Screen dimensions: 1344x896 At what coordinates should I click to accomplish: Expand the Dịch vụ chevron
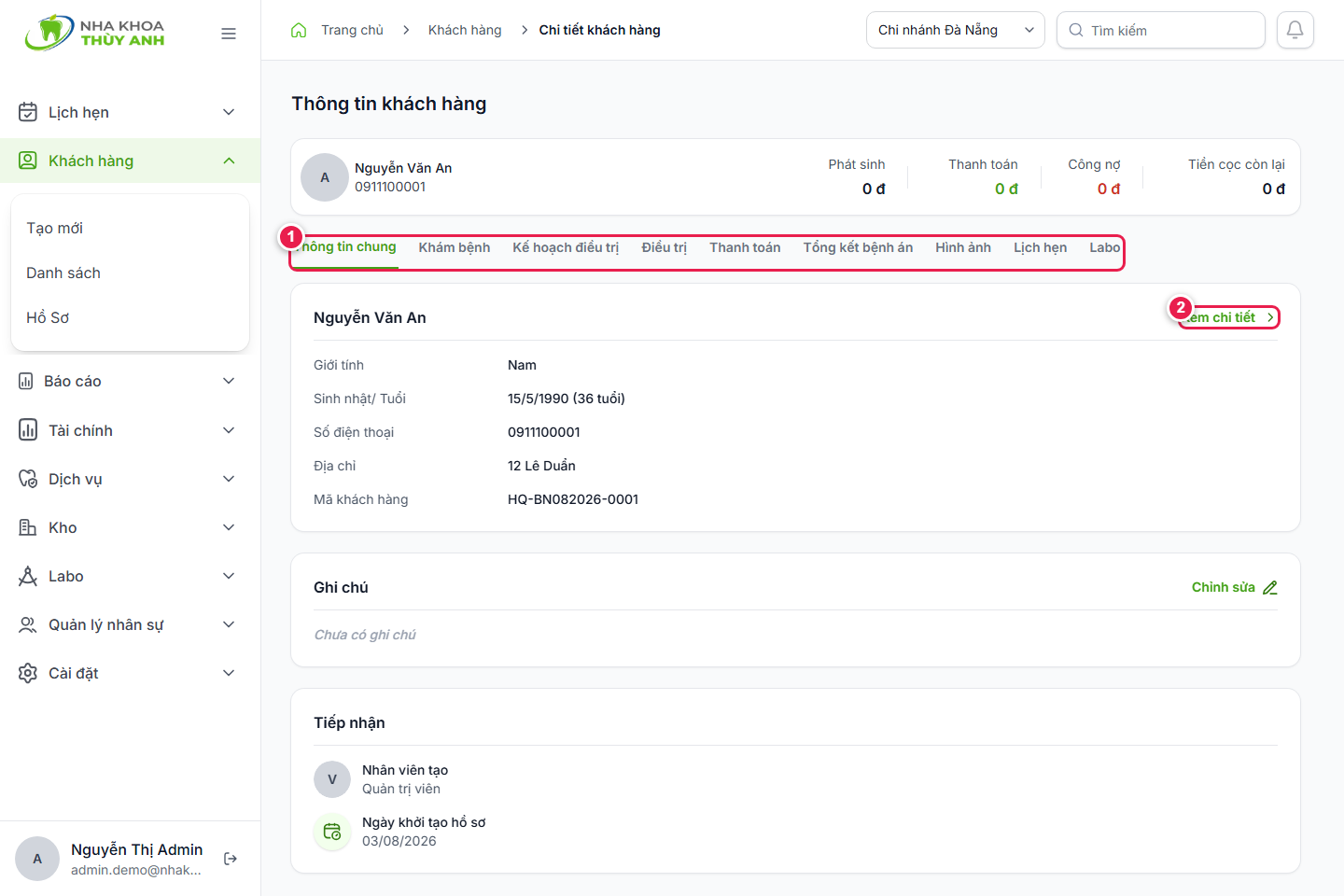pyautogui.click(x=229, y=479)
